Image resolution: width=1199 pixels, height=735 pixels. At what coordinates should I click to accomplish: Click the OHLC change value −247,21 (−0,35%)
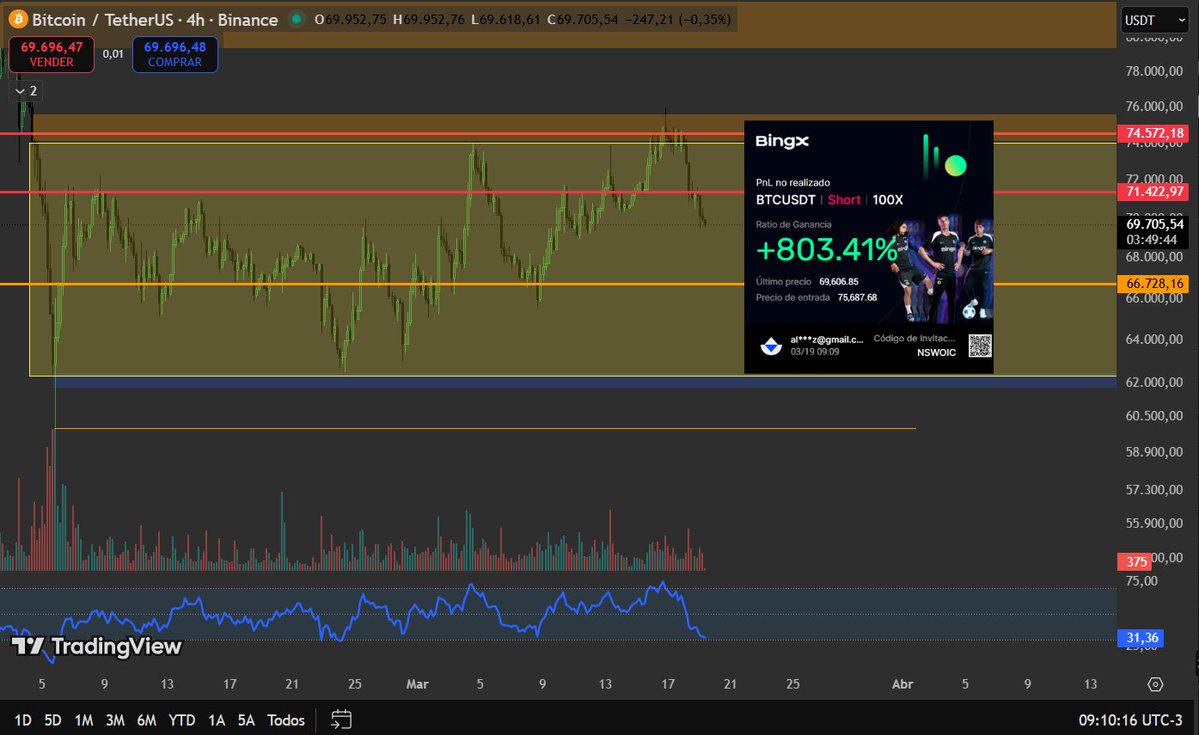pos(677,19)
